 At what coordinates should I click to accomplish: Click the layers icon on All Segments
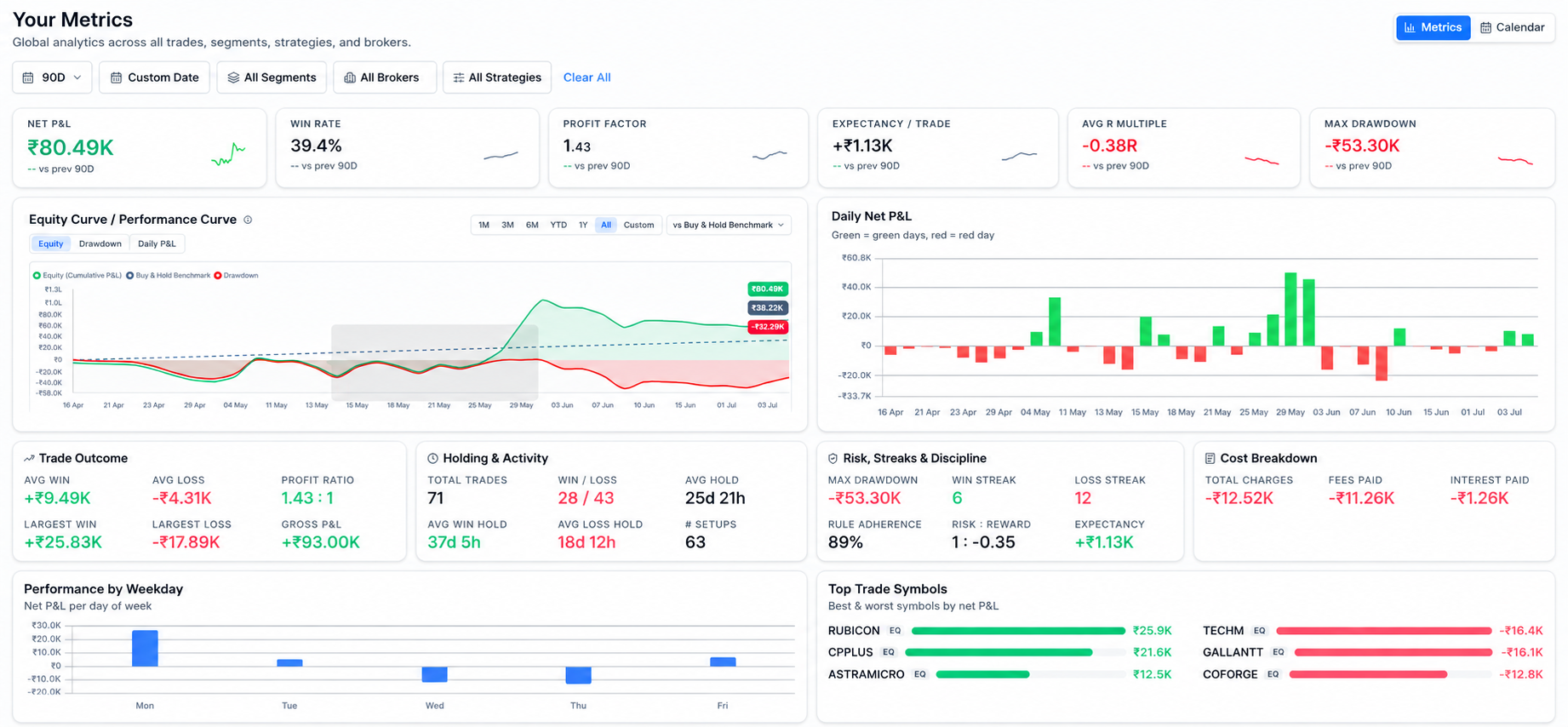[x=233, y=77]
